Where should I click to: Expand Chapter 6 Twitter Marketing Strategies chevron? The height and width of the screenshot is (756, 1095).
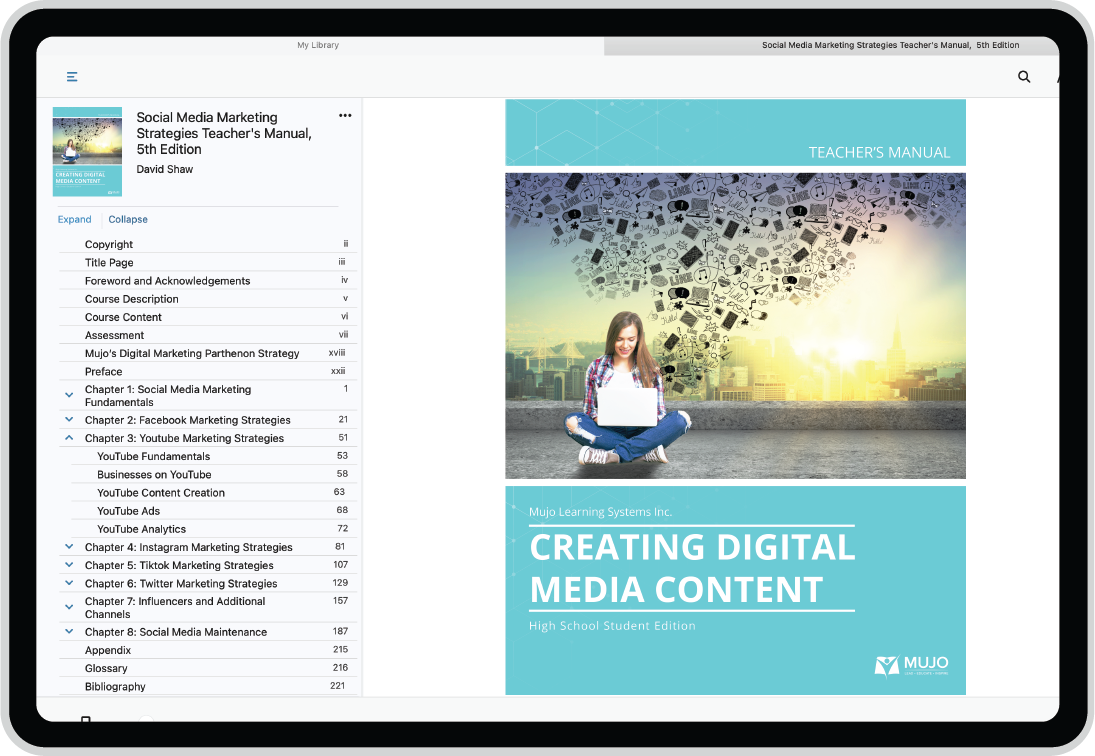point(69,583)
